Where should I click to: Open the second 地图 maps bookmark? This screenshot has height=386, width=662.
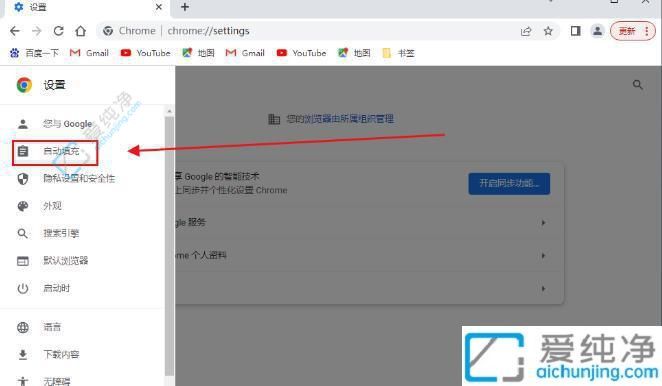click(354, 53)
